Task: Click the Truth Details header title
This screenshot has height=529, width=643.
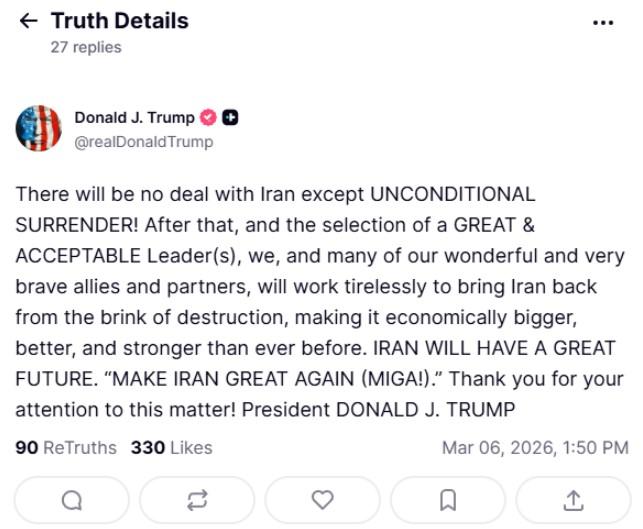Action: click(x=119, y=20)
